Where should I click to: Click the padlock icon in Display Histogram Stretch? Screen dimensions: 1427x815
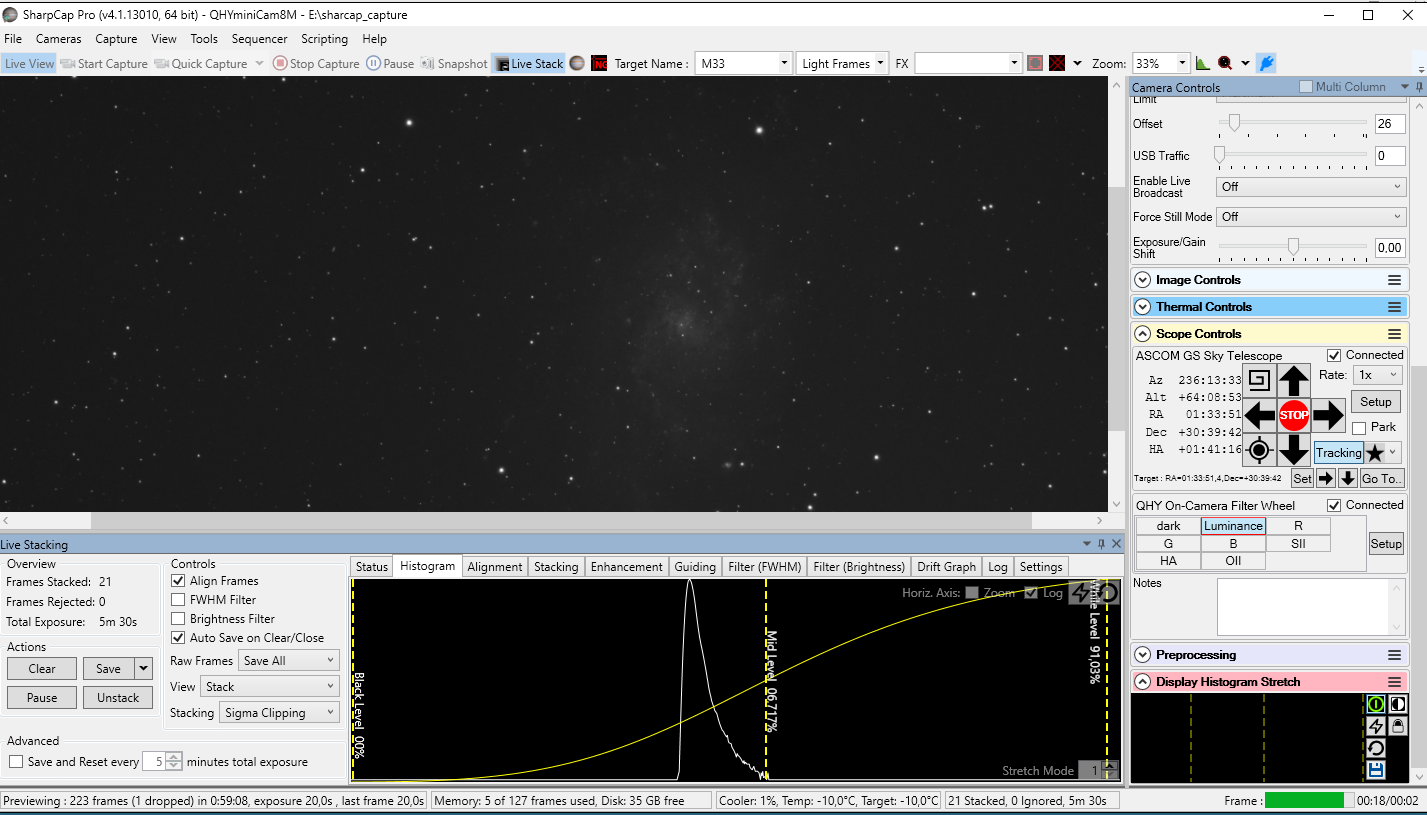[1397, 727]
